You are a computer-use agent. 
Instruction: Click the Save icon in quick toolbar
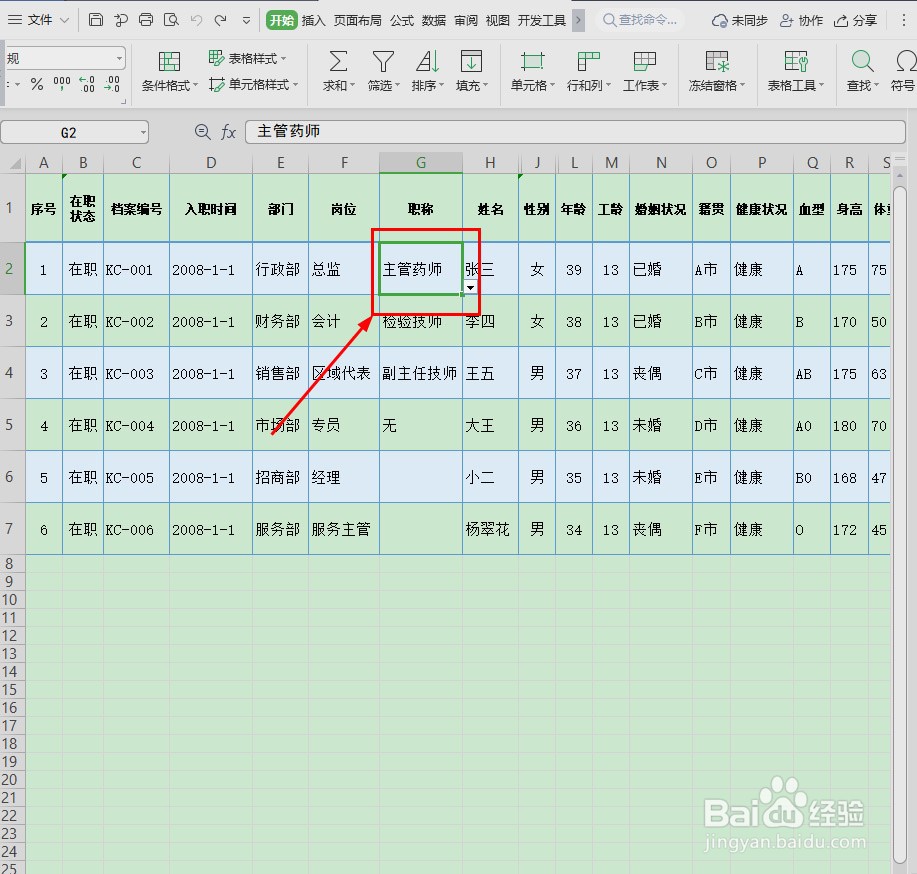(95, 20)
